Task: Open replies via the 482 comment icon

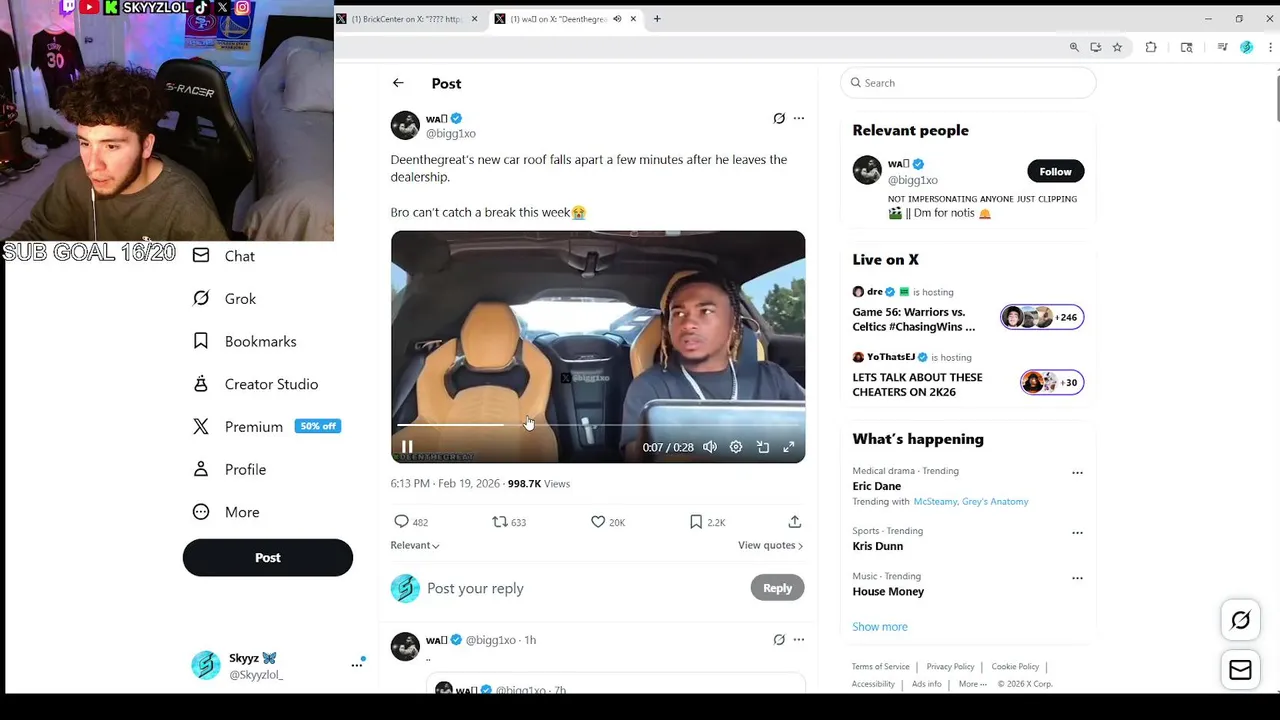Action: 402,522
